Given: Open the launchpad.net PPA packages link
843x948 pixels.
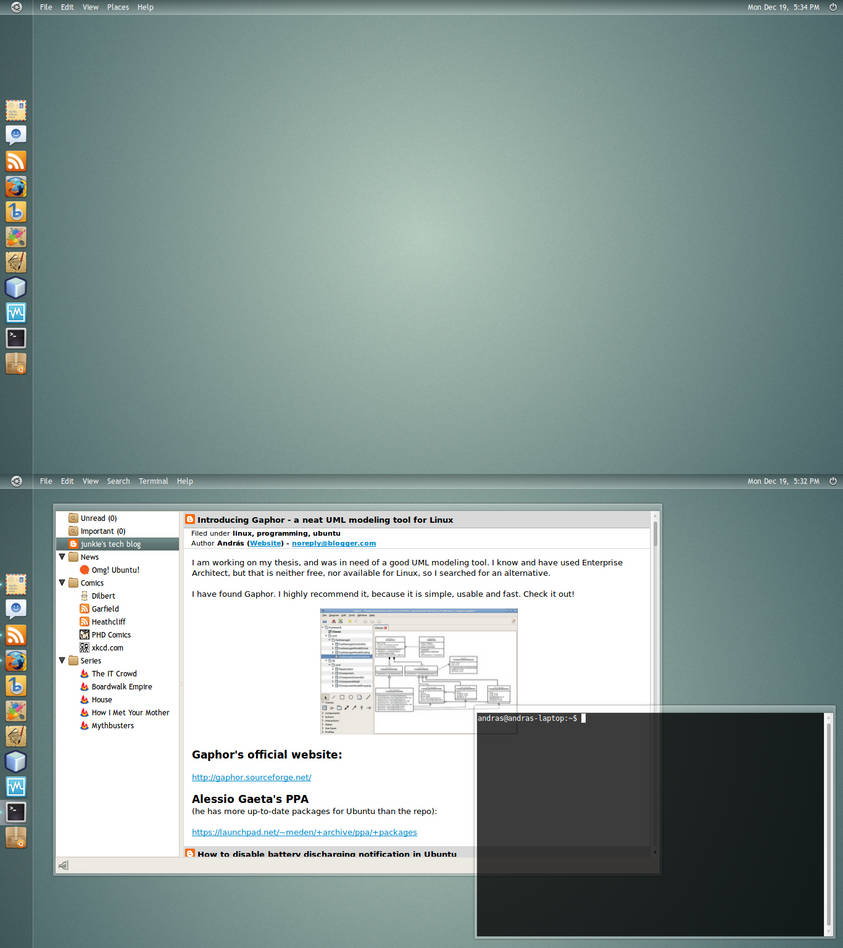Looking at the screenshot, I should 304,832.
